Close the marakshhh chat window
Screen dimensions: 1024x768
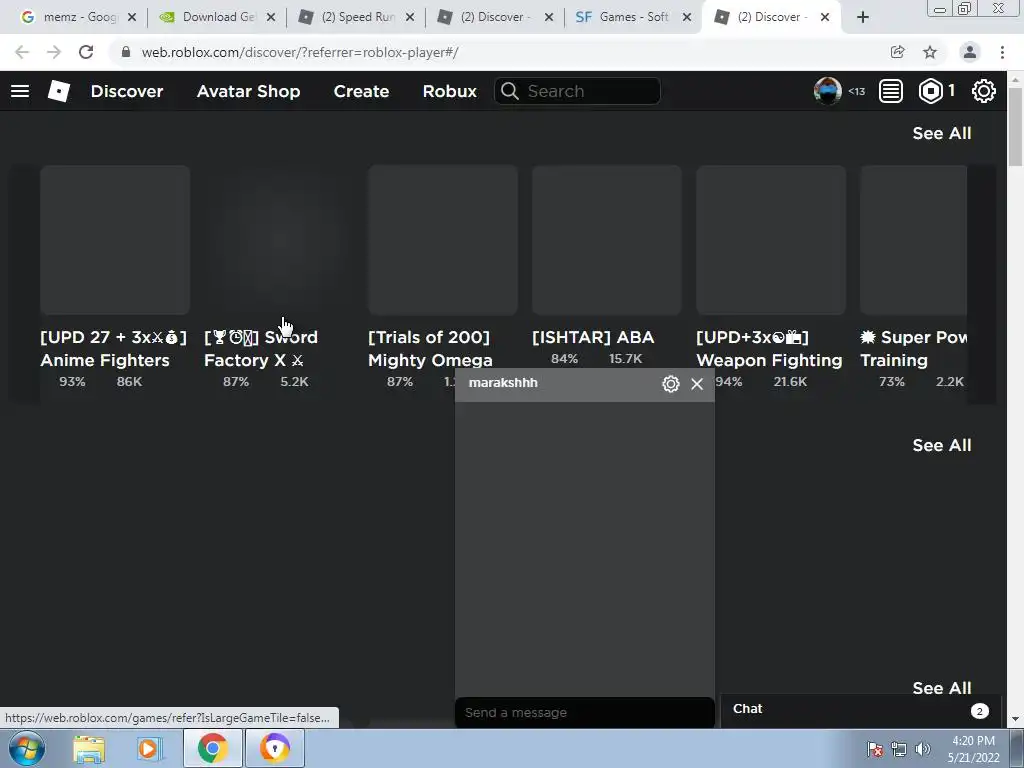tap(697, 383)
